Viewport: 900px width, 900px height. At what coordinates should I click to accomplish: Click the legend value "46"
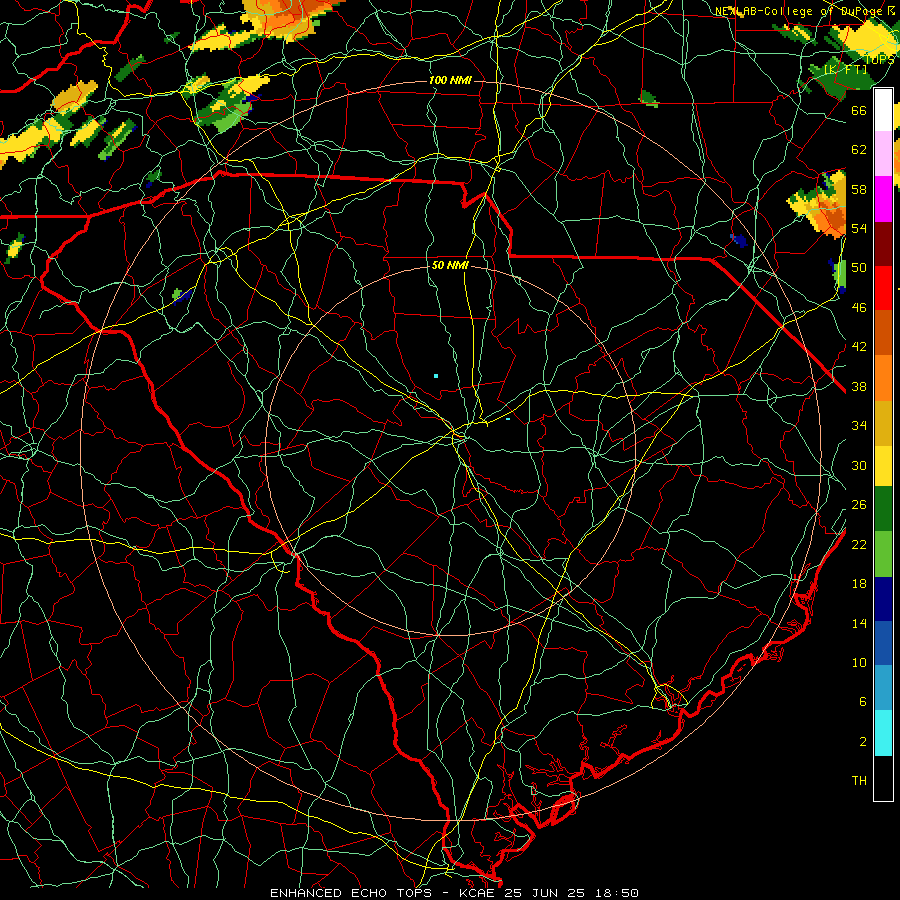pos(859,308)
